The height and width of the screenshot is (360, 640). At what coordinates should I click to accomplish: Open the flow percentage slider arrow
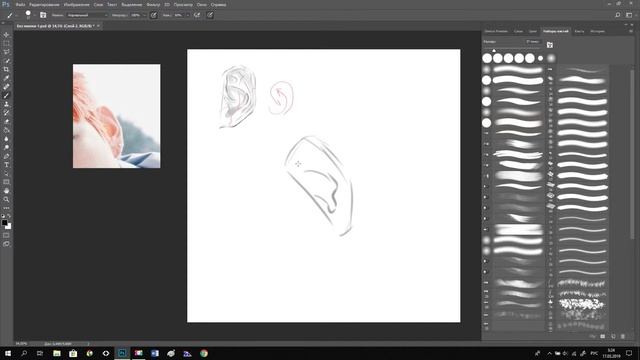188,15
